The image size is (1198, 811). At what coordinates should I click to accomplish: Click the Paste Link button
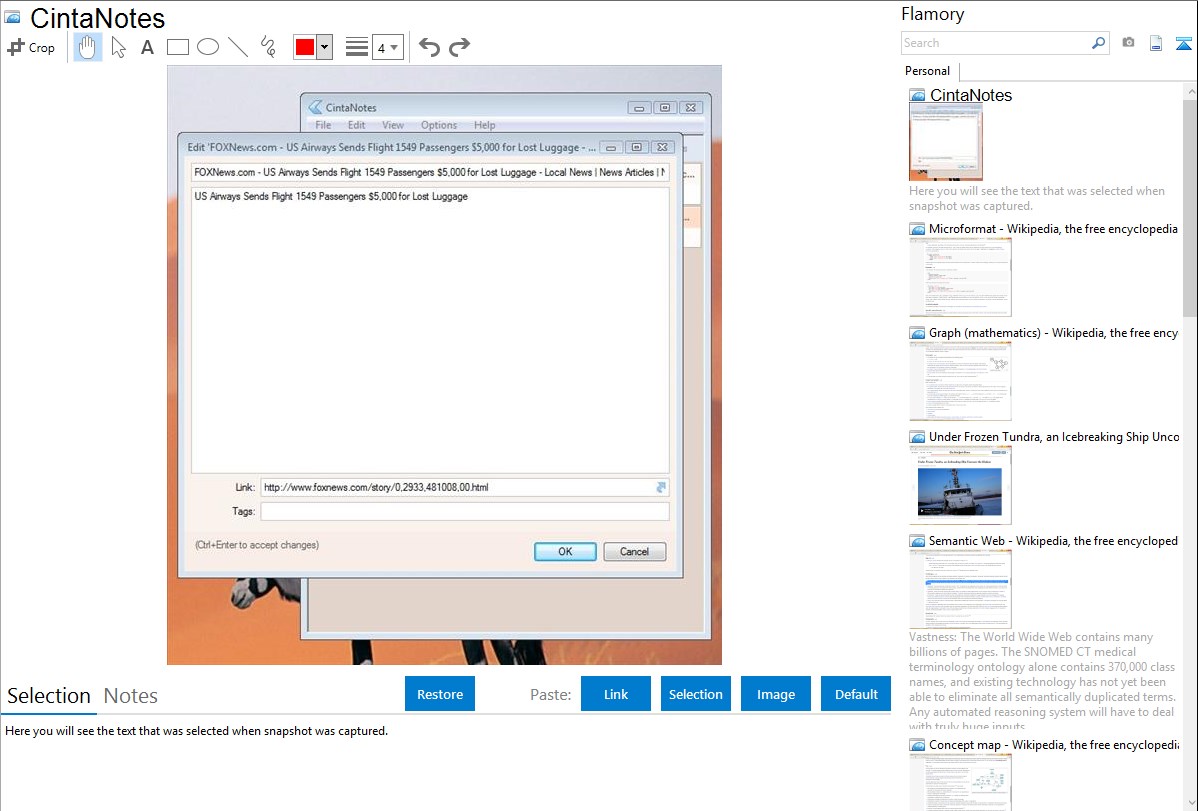click(616, 694)
